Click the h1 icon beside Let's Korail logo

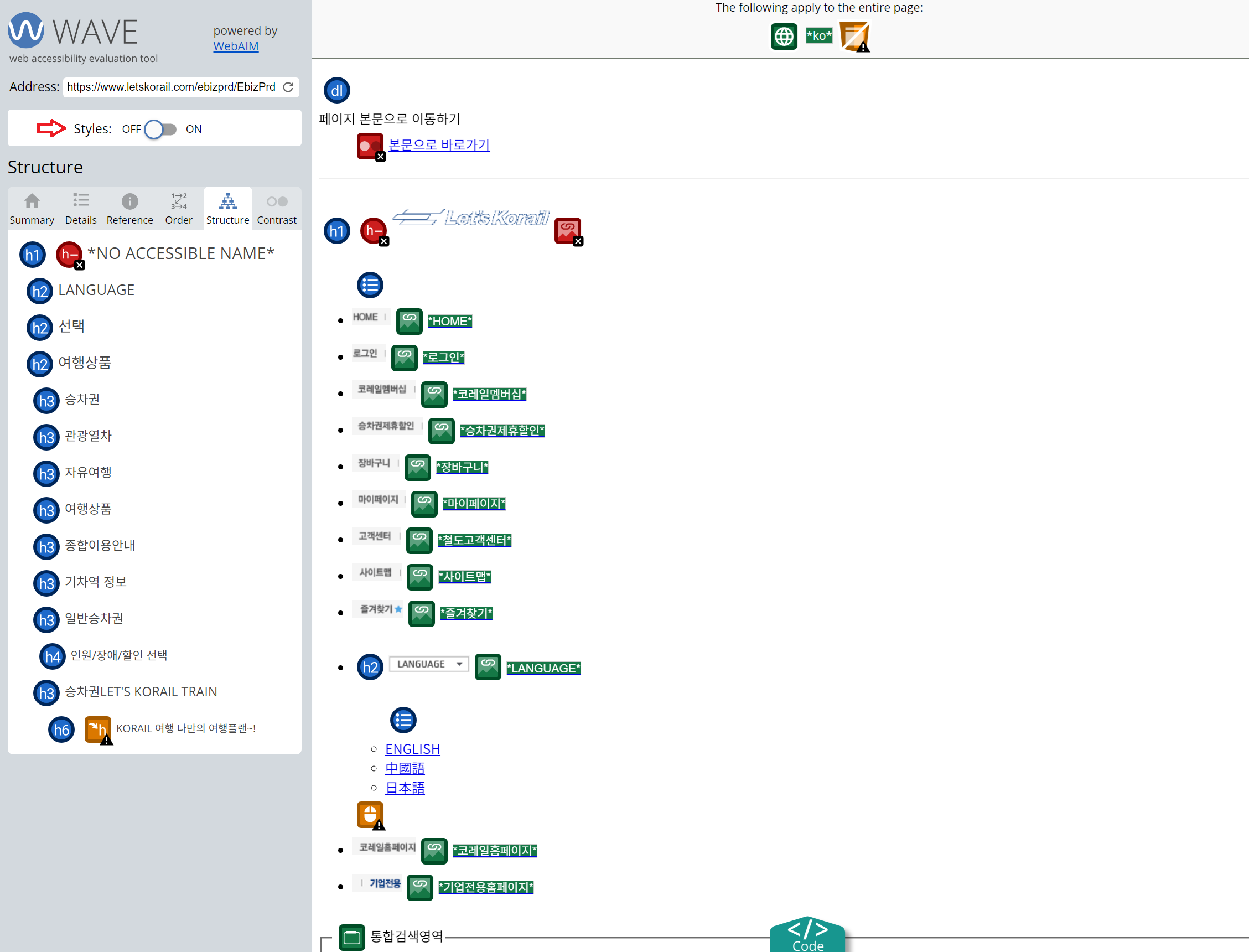[x=336, y=231]
